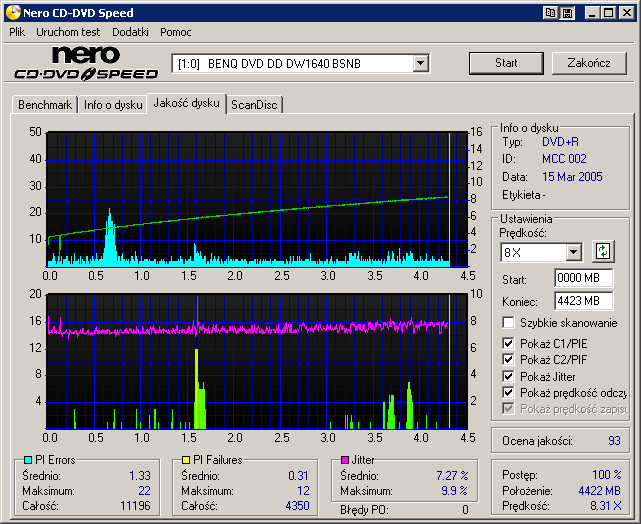Click the 15 Mar 2005 date value
641x524 pixels.
[x=572, y=177]
